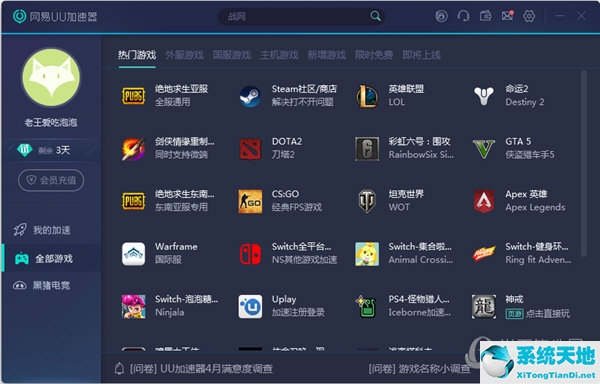Screen dimensions: 600x384
Task: Open the 神戒 game icon
Action: click(484, 306)
